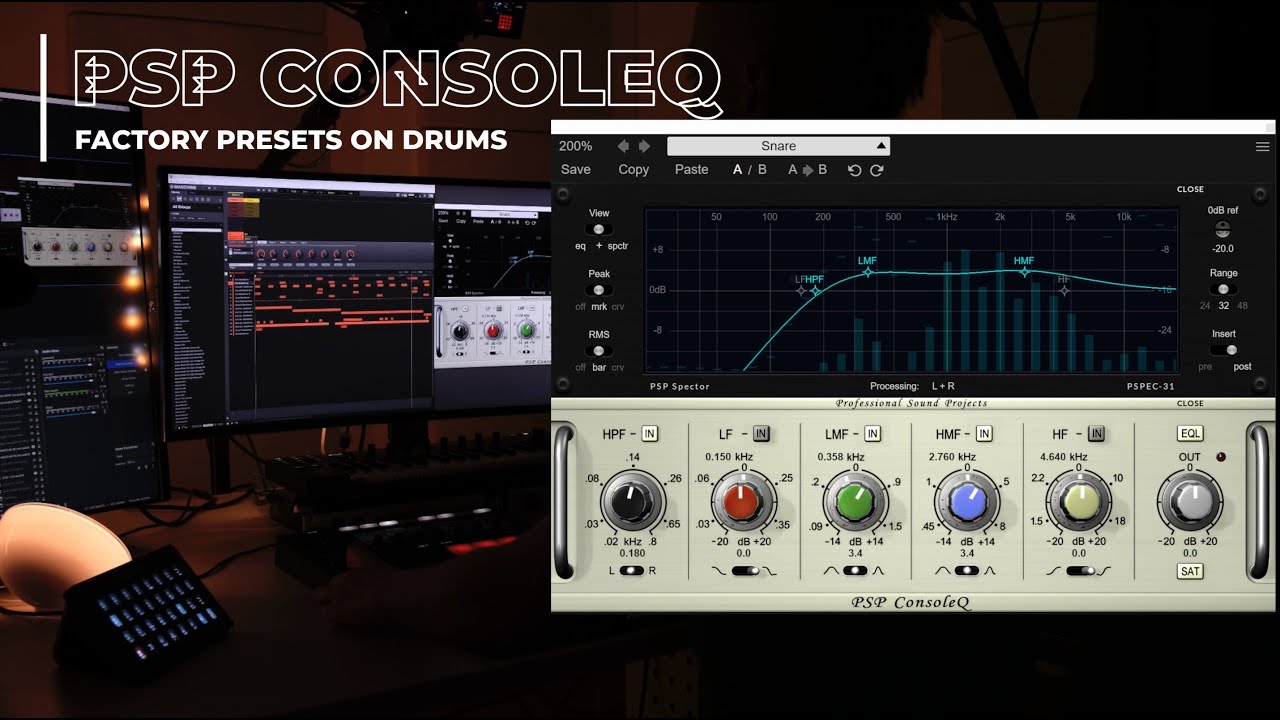Toggle the LMF IN button
Viewport: 1280px width, 720px height.
872,433
